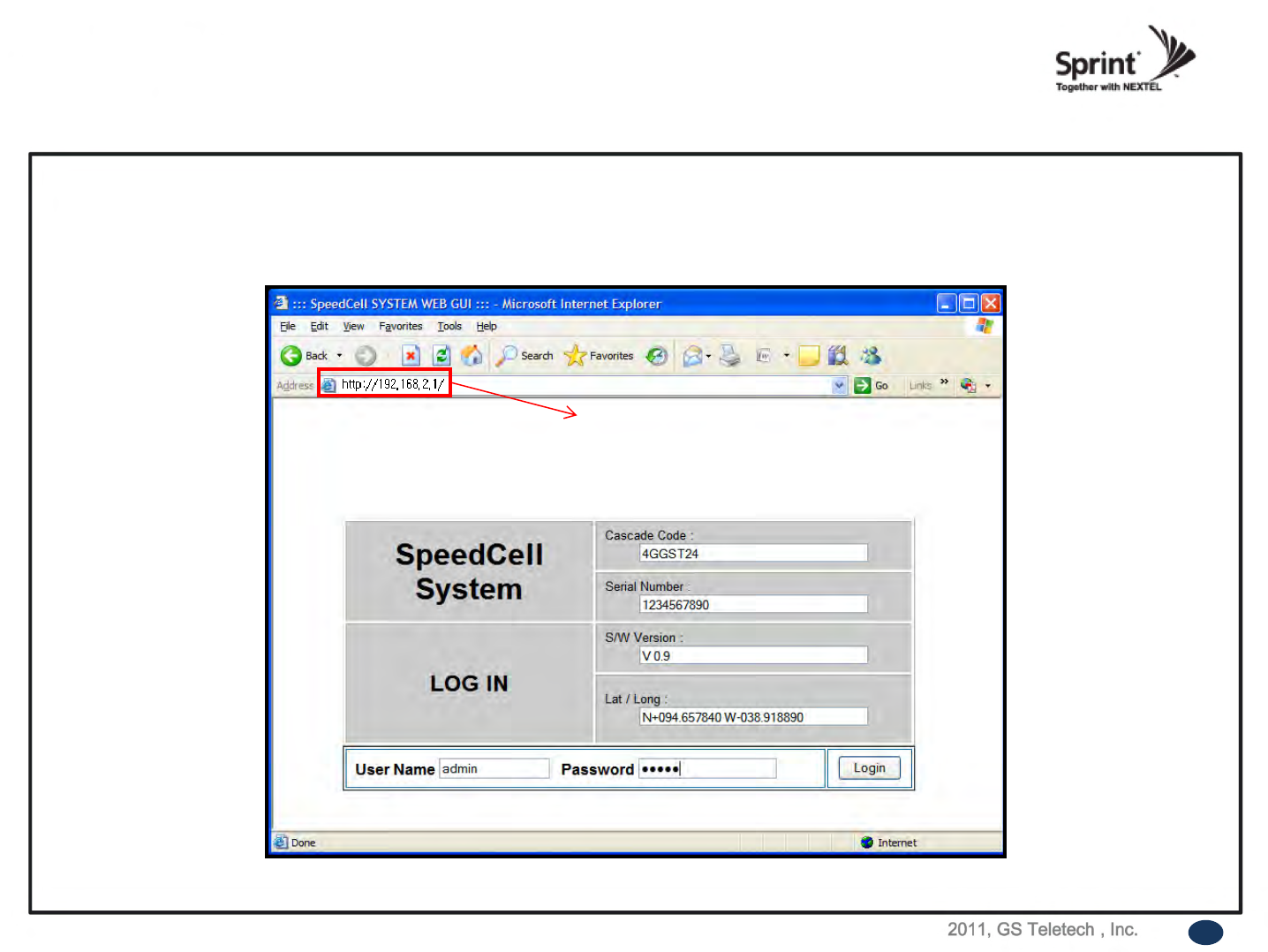1268x952 pixels.
Task: Focus the User Name input field
Action: 494,769
